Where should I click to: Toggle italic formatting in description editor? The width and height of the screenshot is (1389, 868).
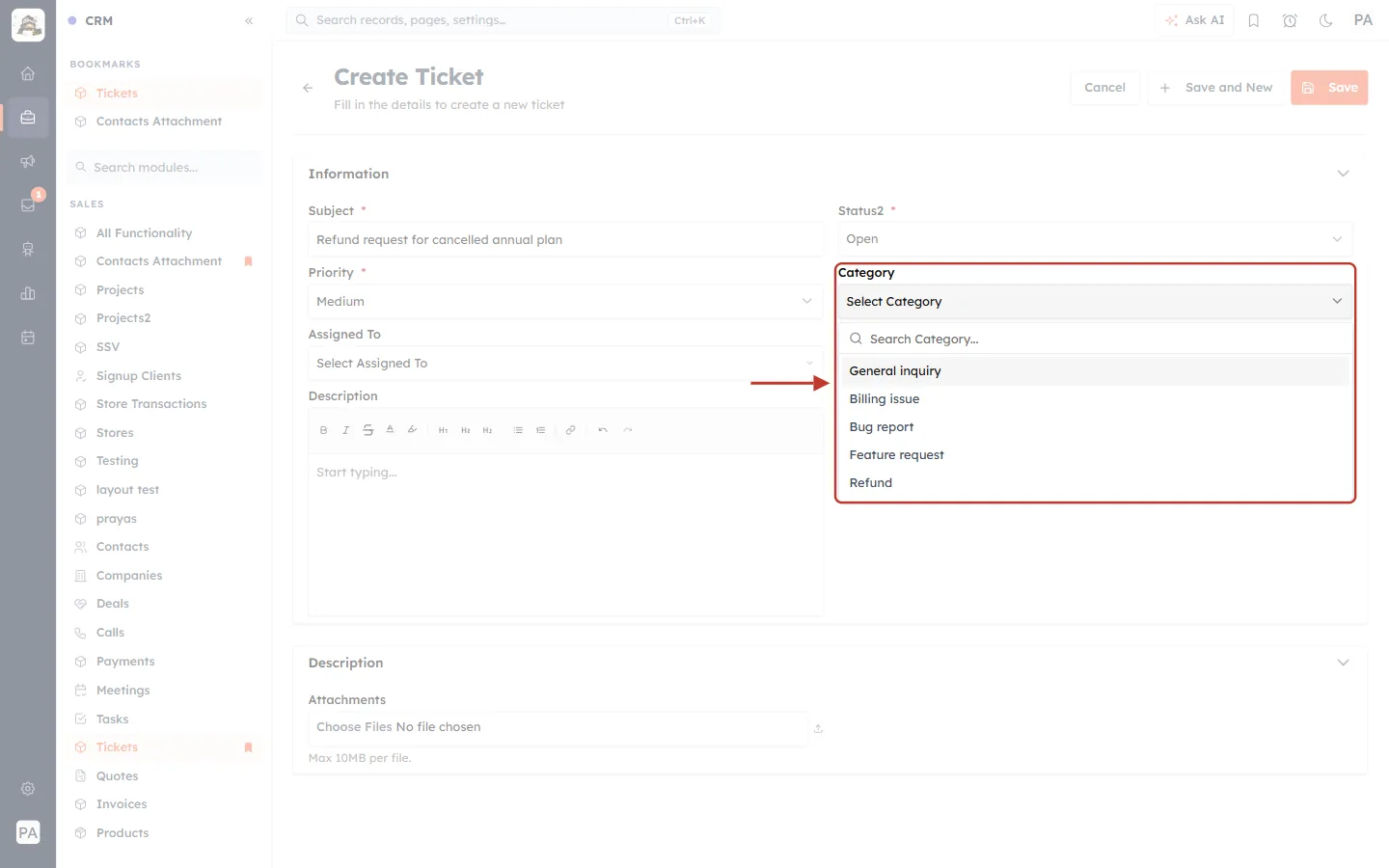(x=345, y=430)
